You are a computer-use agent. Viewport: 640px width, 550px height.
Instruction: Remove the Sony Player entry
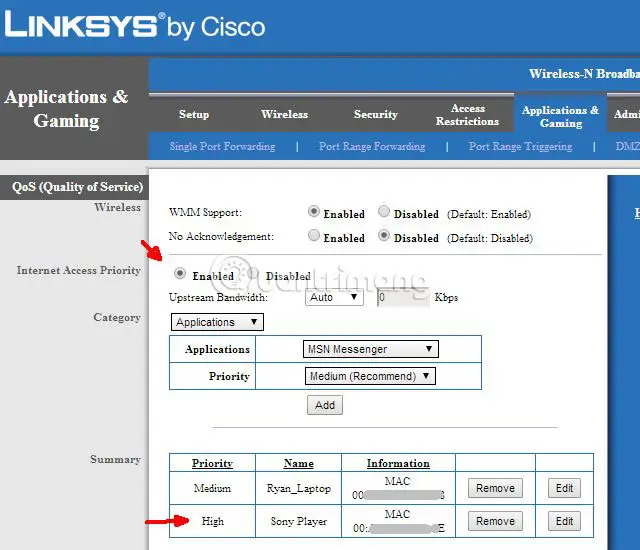pyautogui.click(x=495, y=521)
